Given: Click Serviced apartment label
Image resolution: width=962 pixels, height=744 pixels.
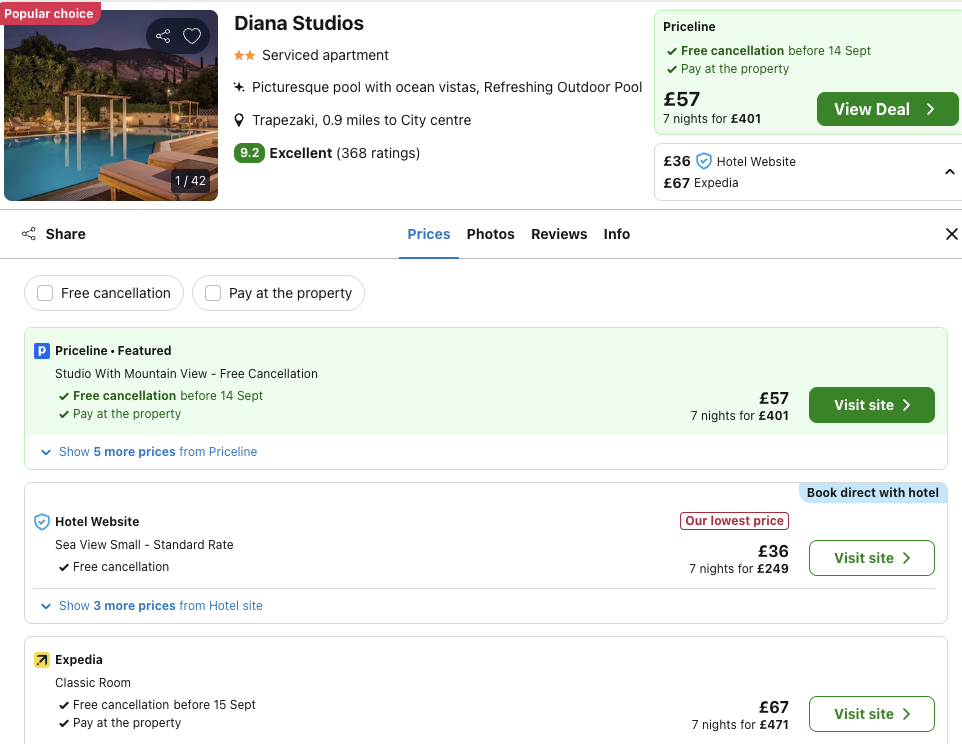Looking at the screenshot, I should (325, 55).
